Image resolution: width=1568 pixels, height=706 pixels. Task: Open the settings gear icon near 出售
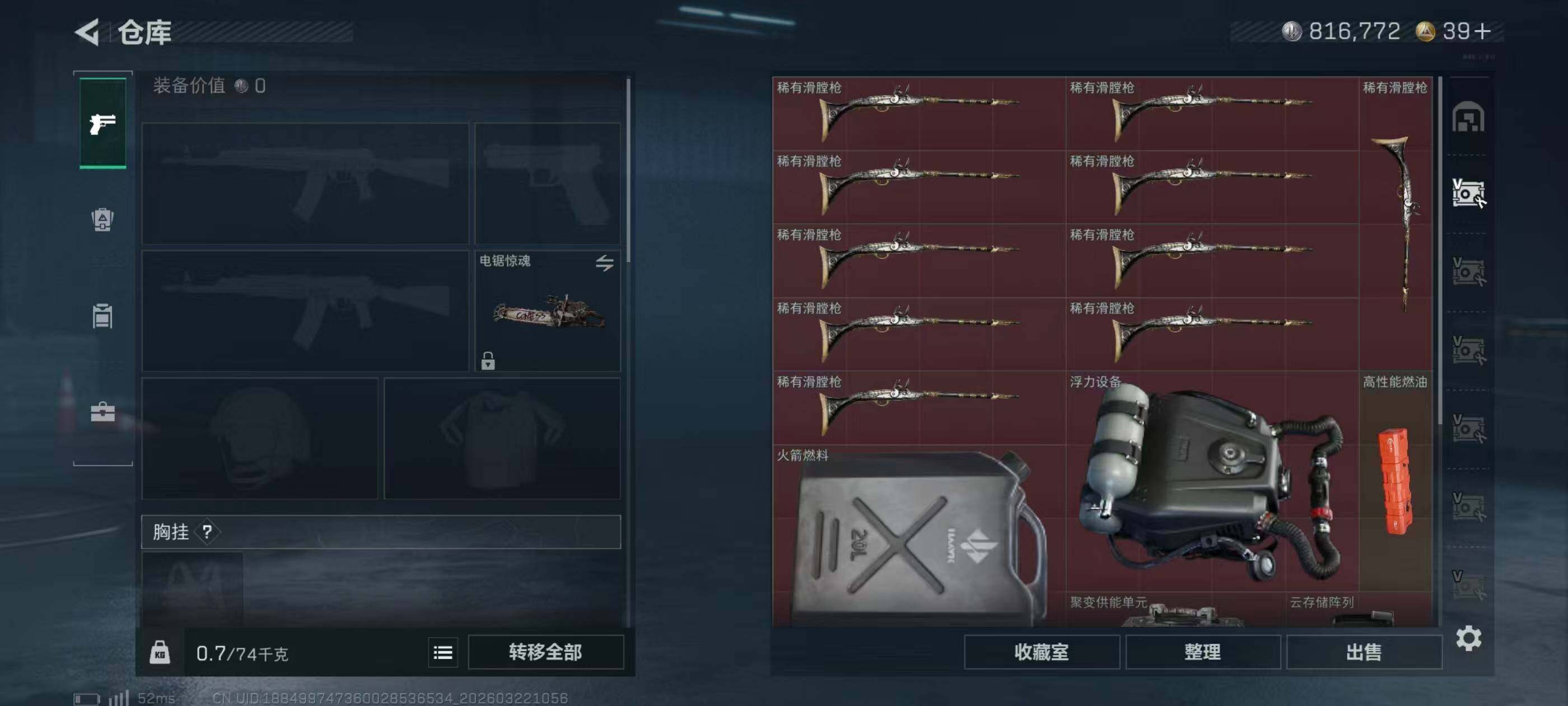pos(1468,638)
